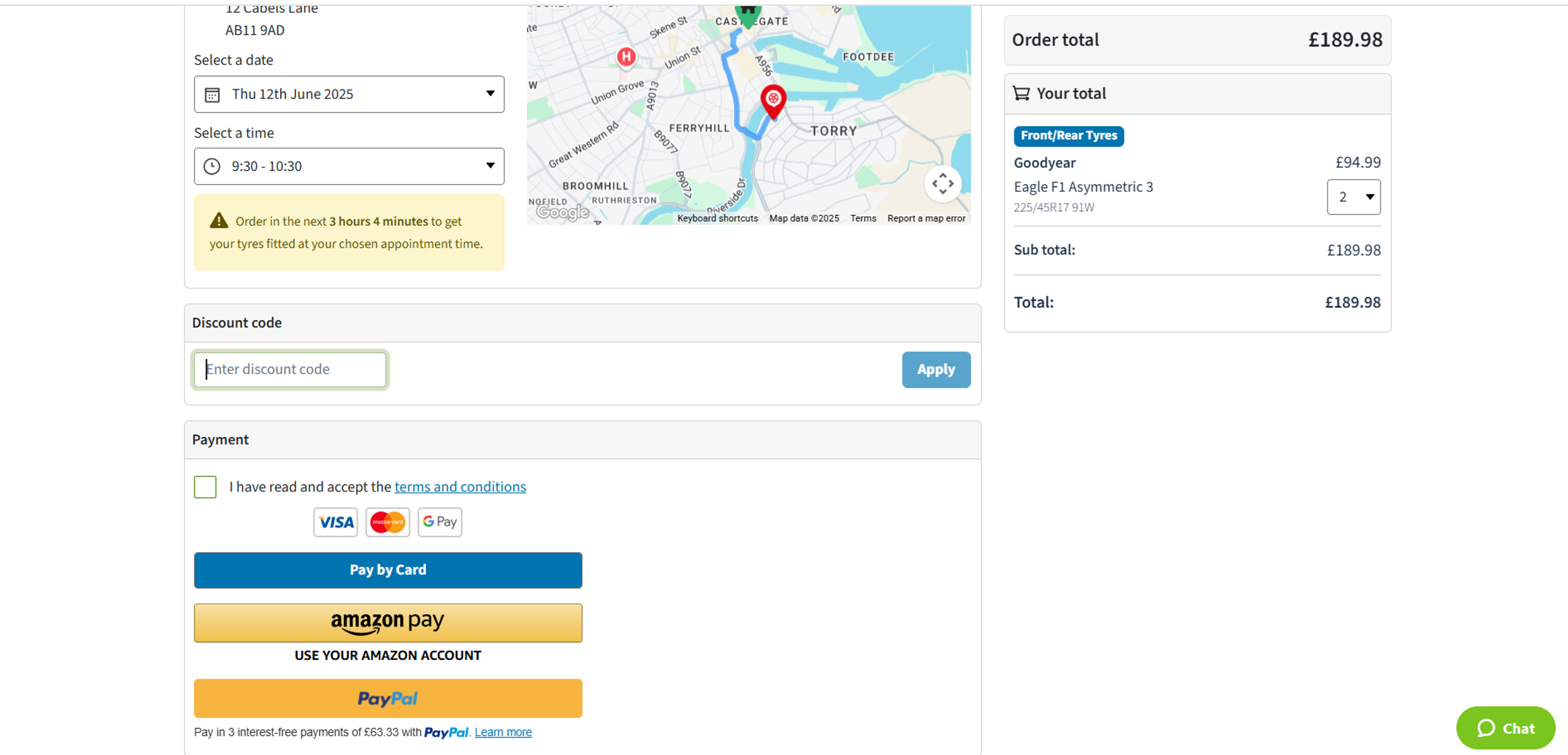Click the Mastercard logo

click(x=388, y=522)
